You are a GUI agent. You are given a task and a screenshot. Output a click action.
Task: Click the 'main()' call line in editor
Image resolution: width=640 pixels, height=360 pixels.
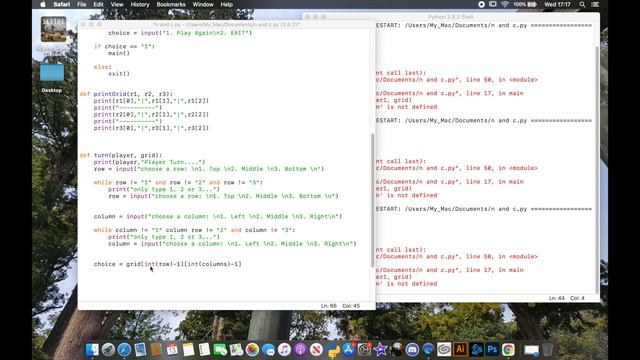coord(119,53)
